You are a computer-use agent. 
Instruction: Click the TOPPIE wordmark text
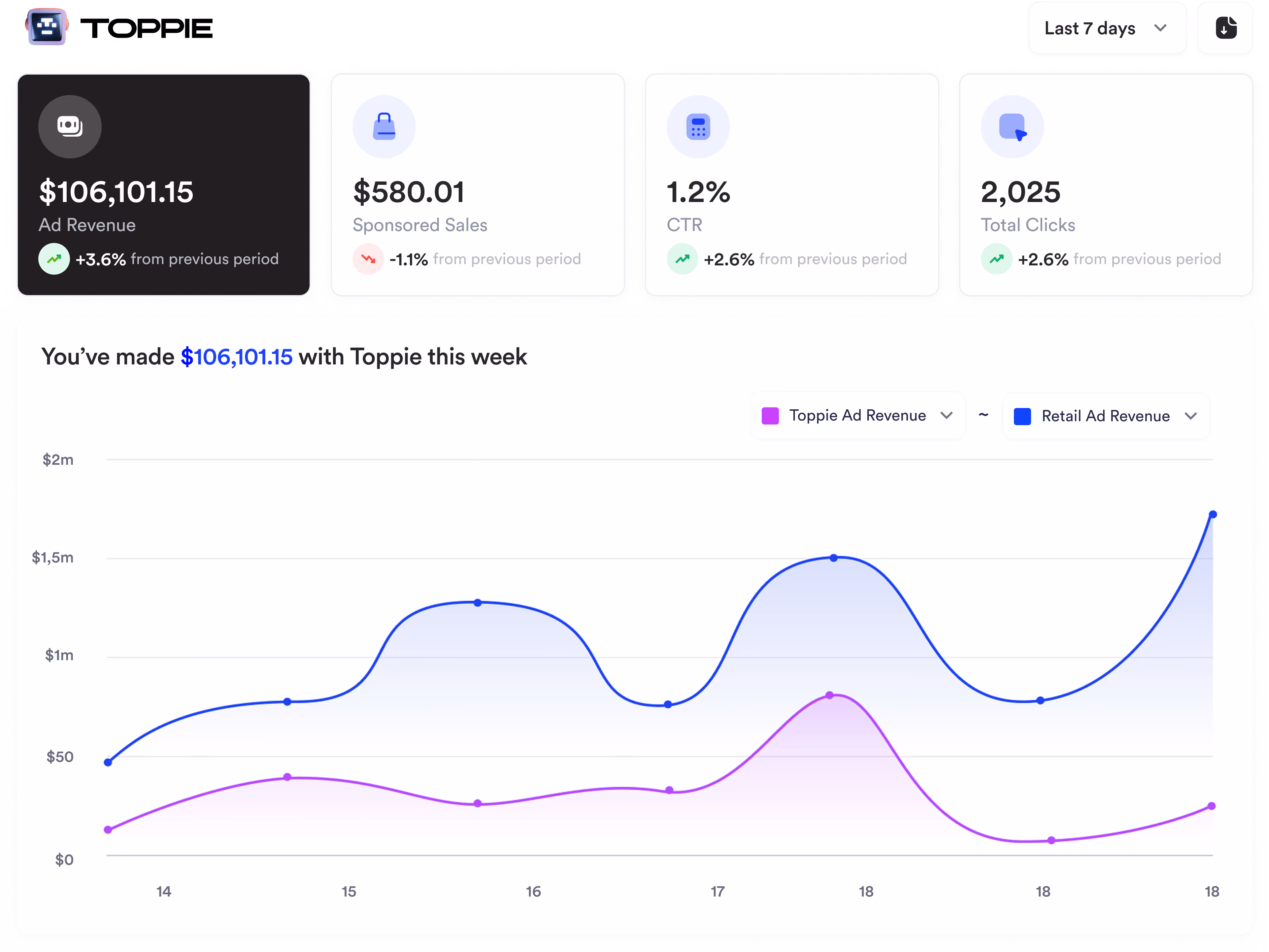click(146, 28)
